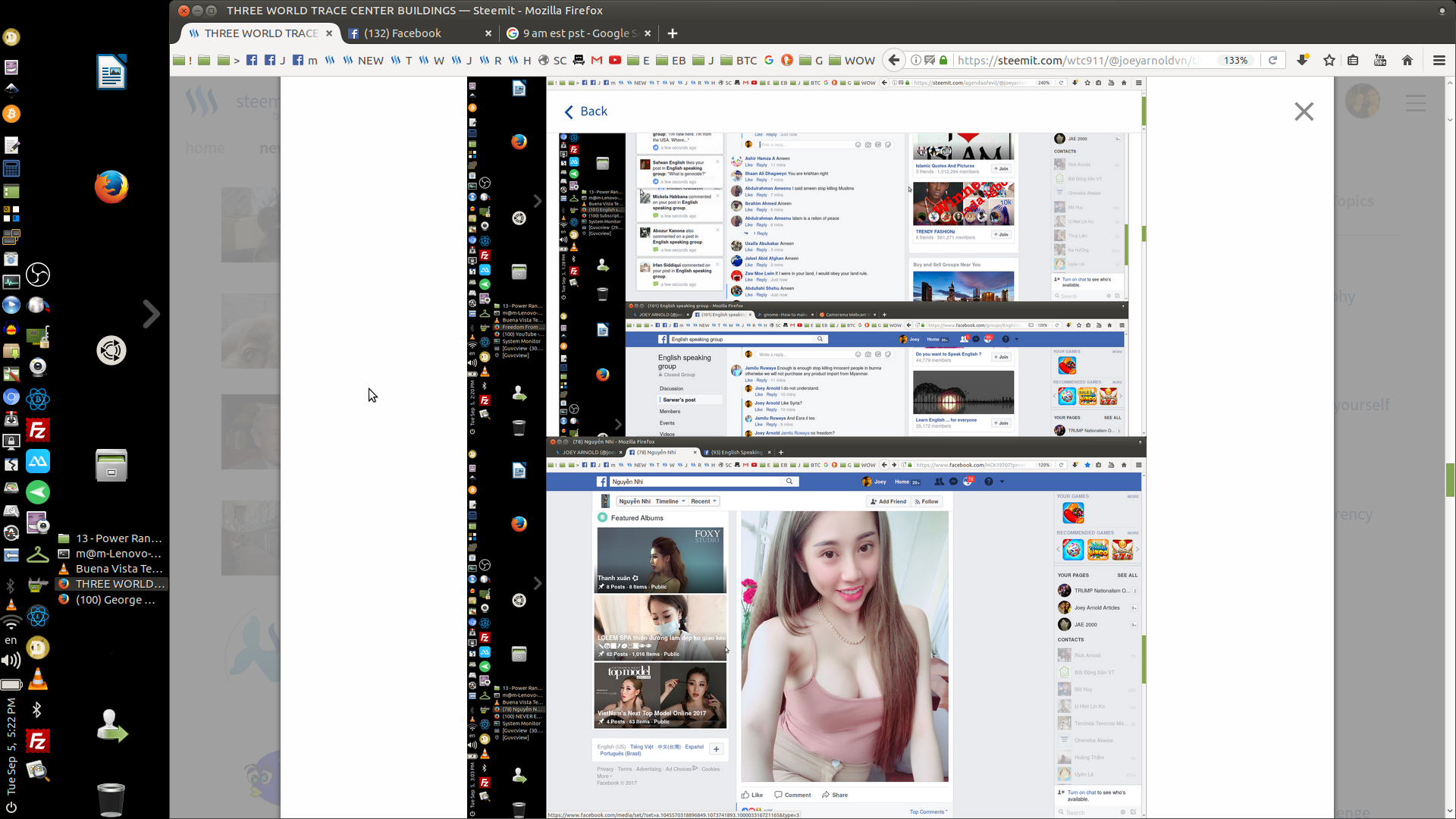The width and height of the screenshot is (1456, 819).
Task: Launch Chromium from the left panel
Action: (x=11, y=397)
